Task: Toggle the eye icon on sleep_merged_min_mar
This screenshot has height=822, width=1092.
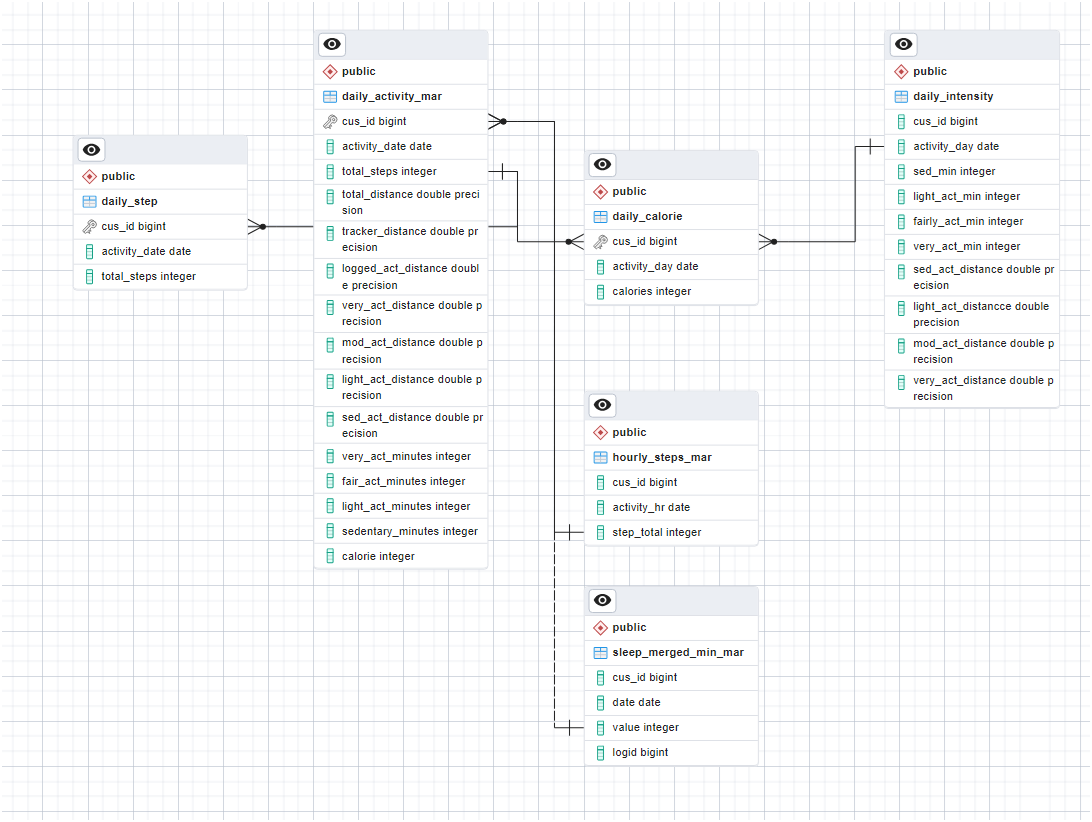Action: point(602,600)
